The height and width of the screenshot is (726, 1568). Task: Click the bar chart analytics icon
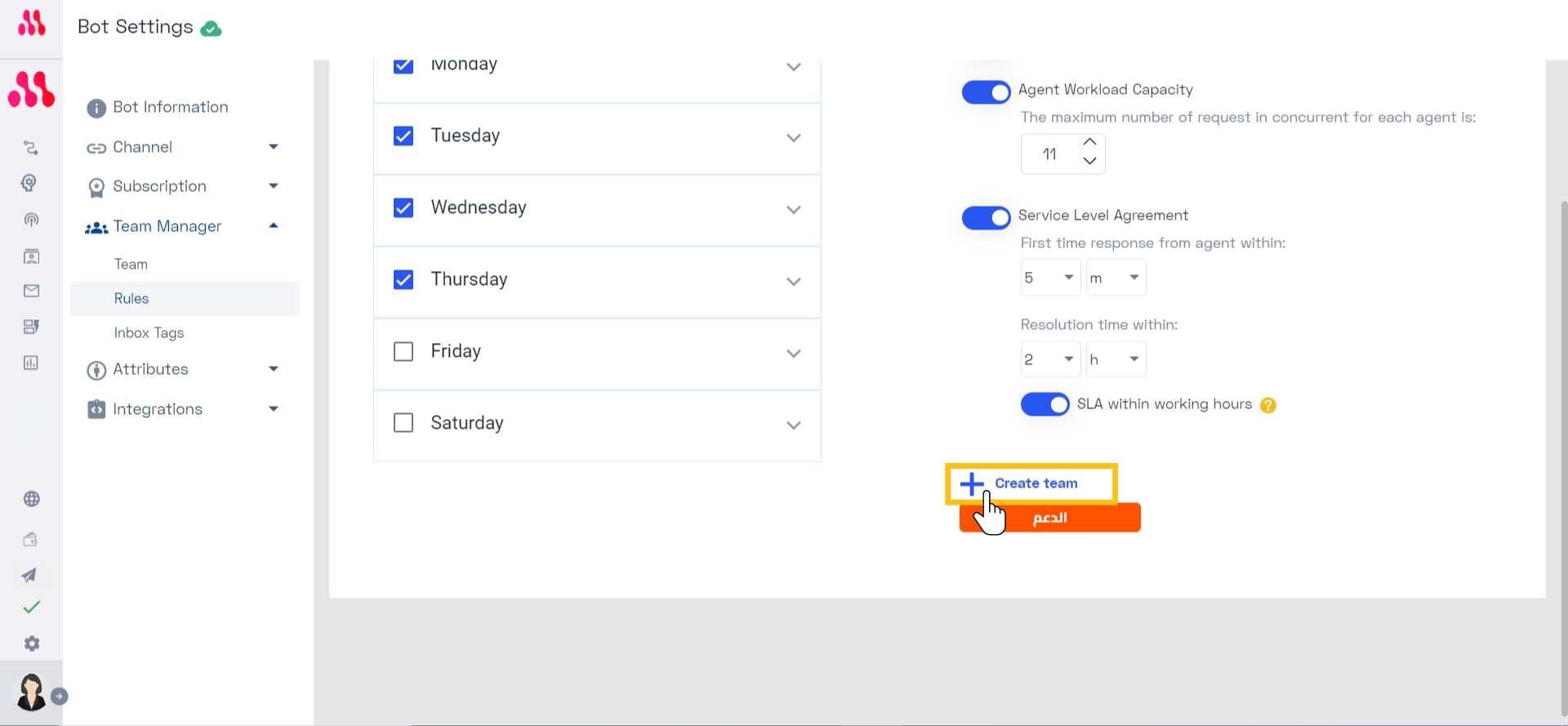31,363
